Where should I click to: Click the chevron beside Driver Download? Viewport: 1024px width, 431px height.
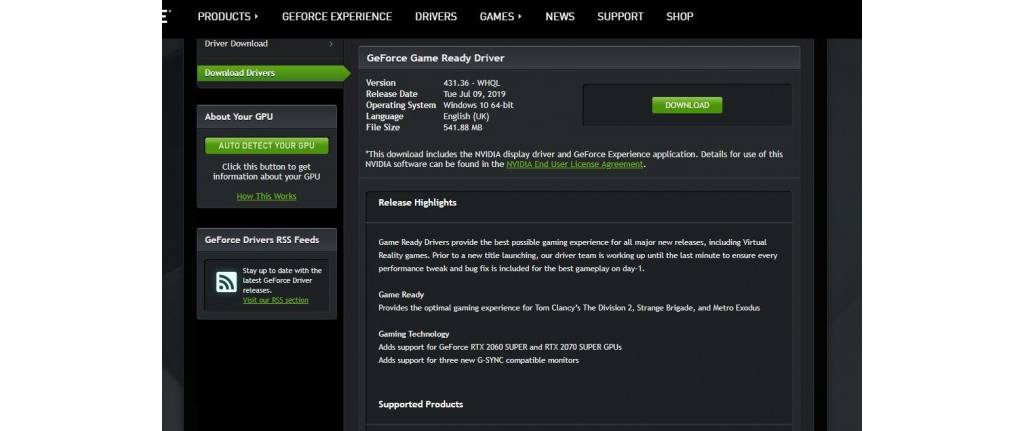(331, 44)
